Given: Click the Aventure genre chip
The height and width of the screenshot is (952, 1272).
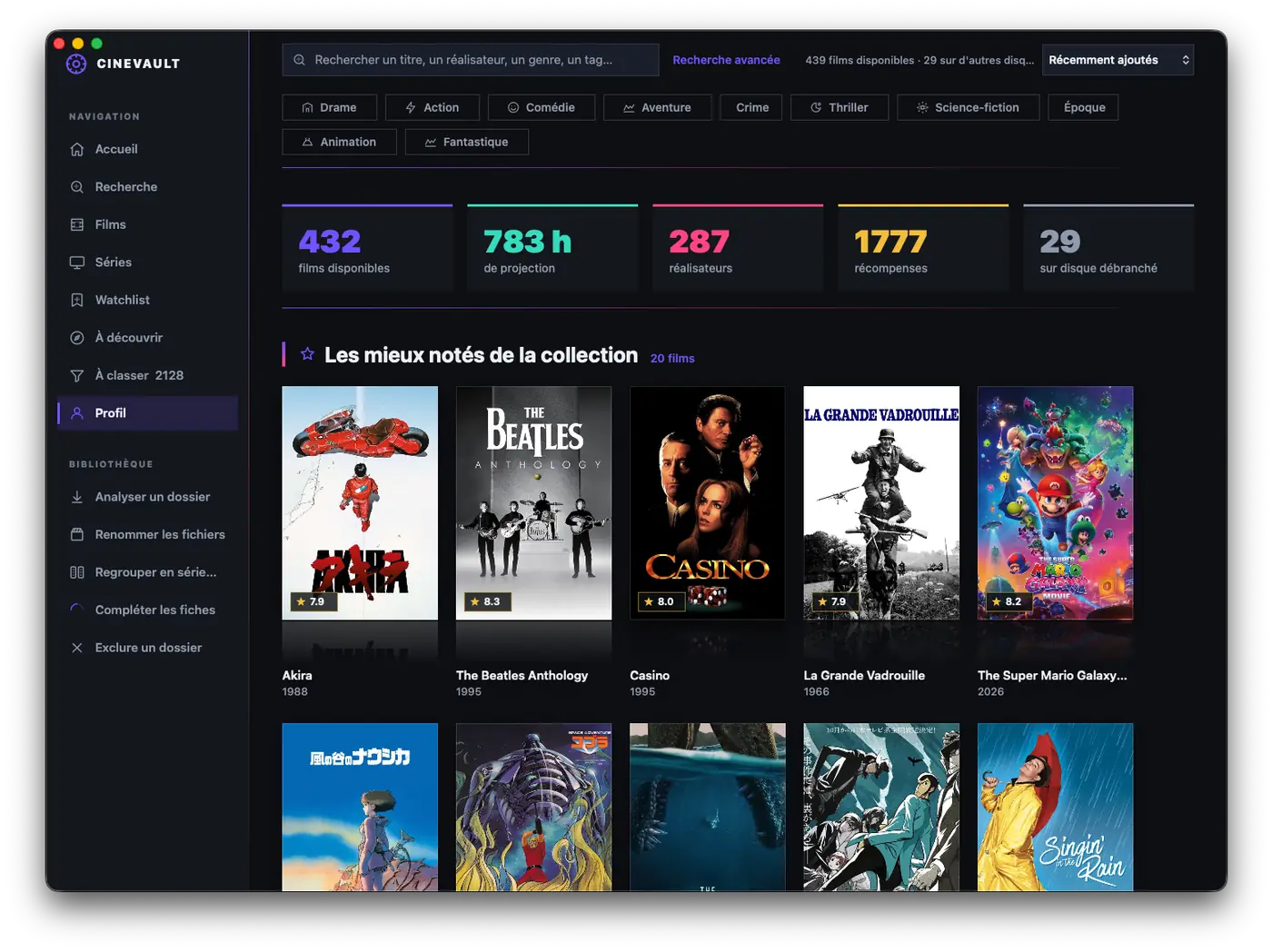Looking at the screenshot, I should [658, 107].
